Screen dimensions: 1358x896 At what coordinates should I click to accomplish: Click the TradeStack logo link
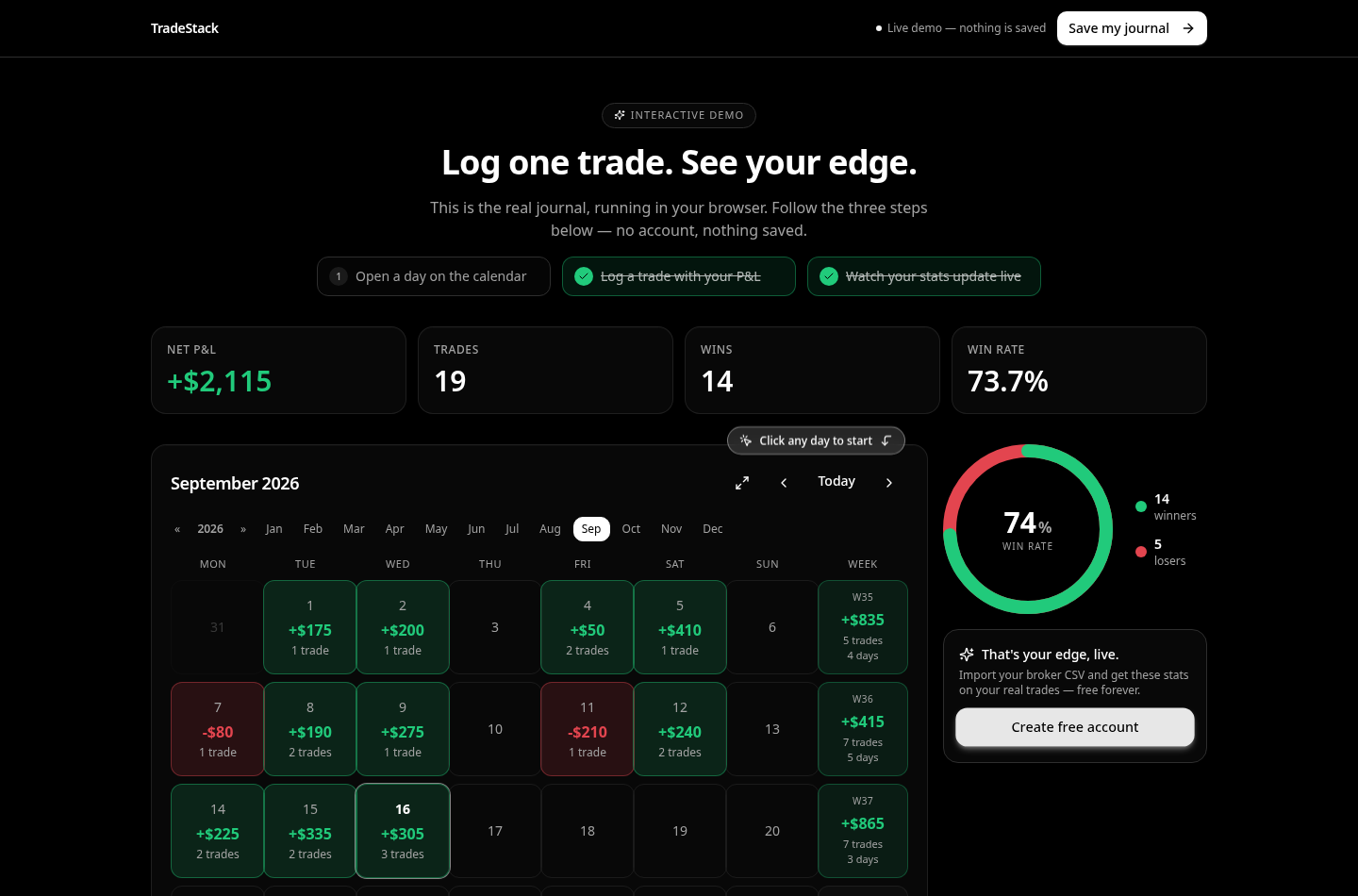pos(185,28)
